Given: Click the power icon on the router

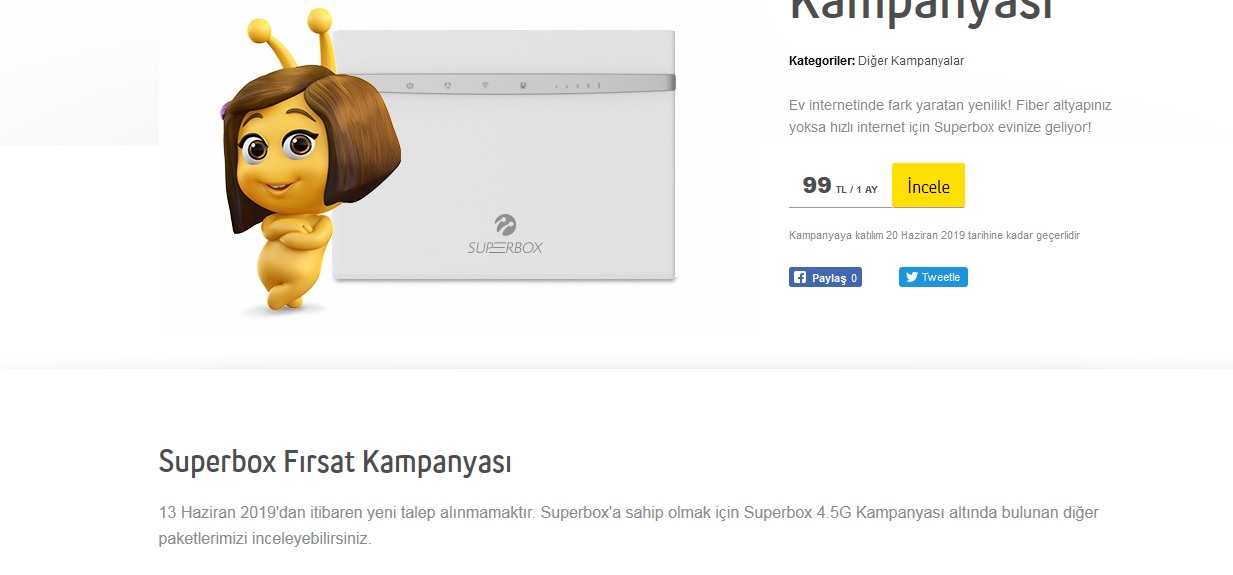Looking at the screenshot, I should pyautogui.click(x=409, y=86).
